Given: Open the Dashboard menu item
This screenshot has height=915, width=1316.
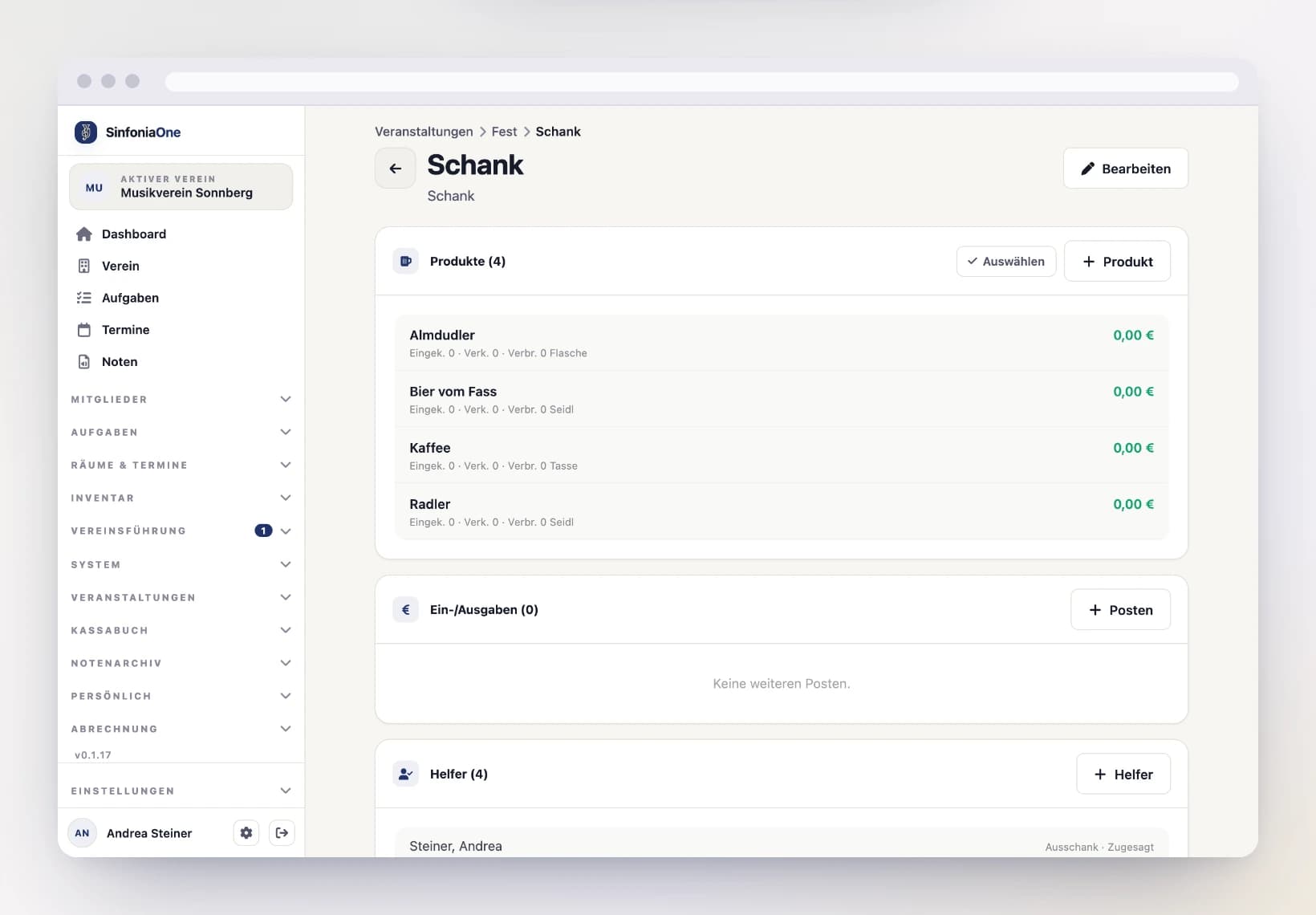Looking at the screenshot, I should tap(181, 234).
